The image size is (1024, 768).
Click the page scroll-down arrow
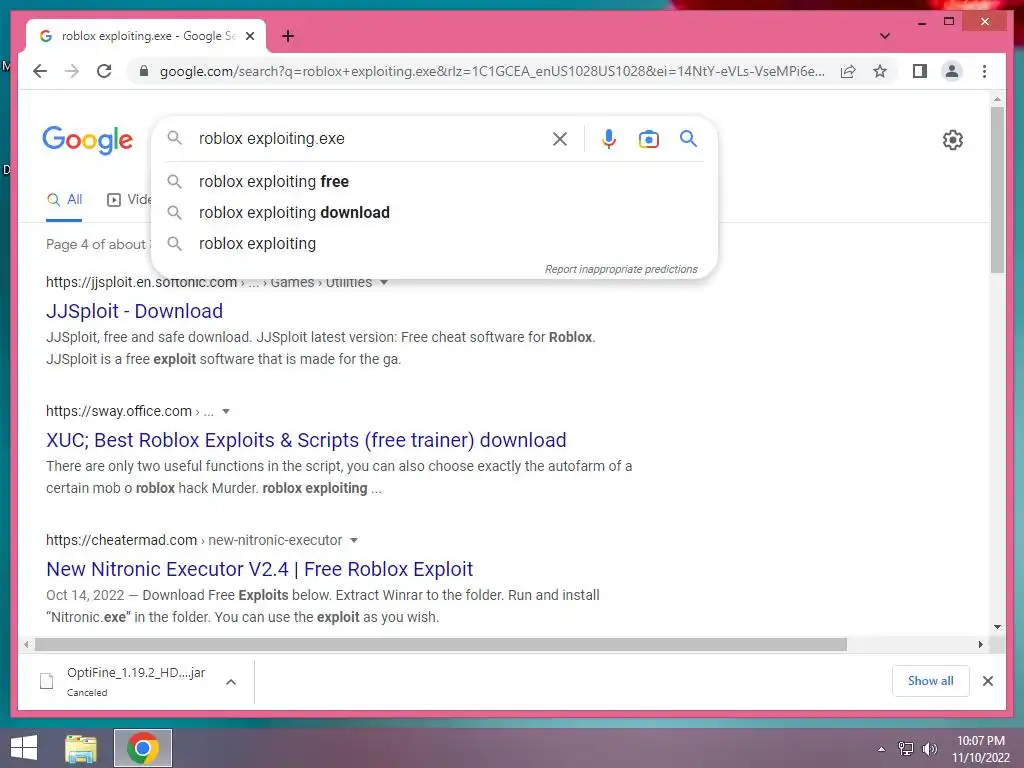click(997, 627)
